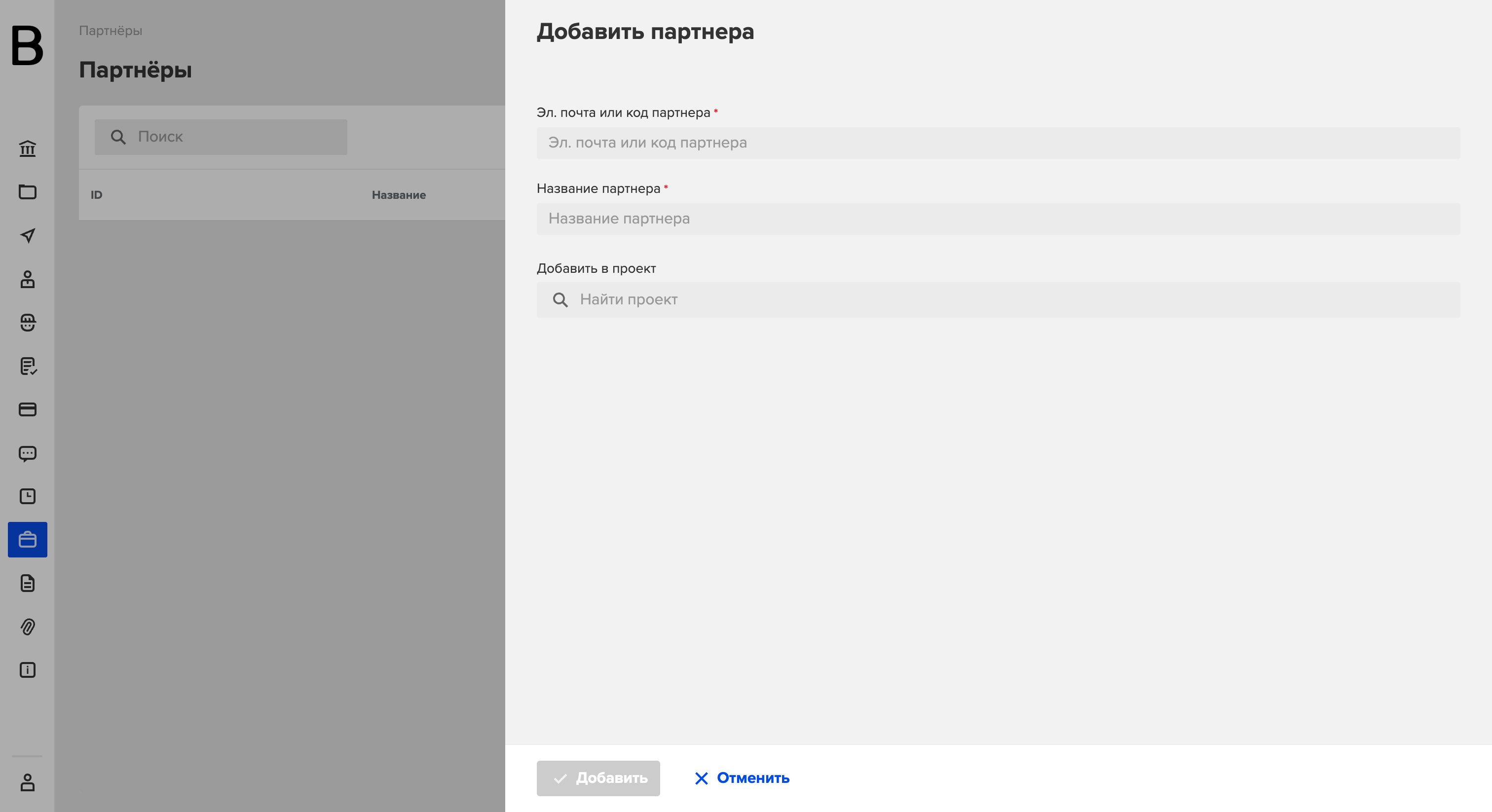
Task: Click the Партнёры breadcrumb link
Action: coord(111,31)
